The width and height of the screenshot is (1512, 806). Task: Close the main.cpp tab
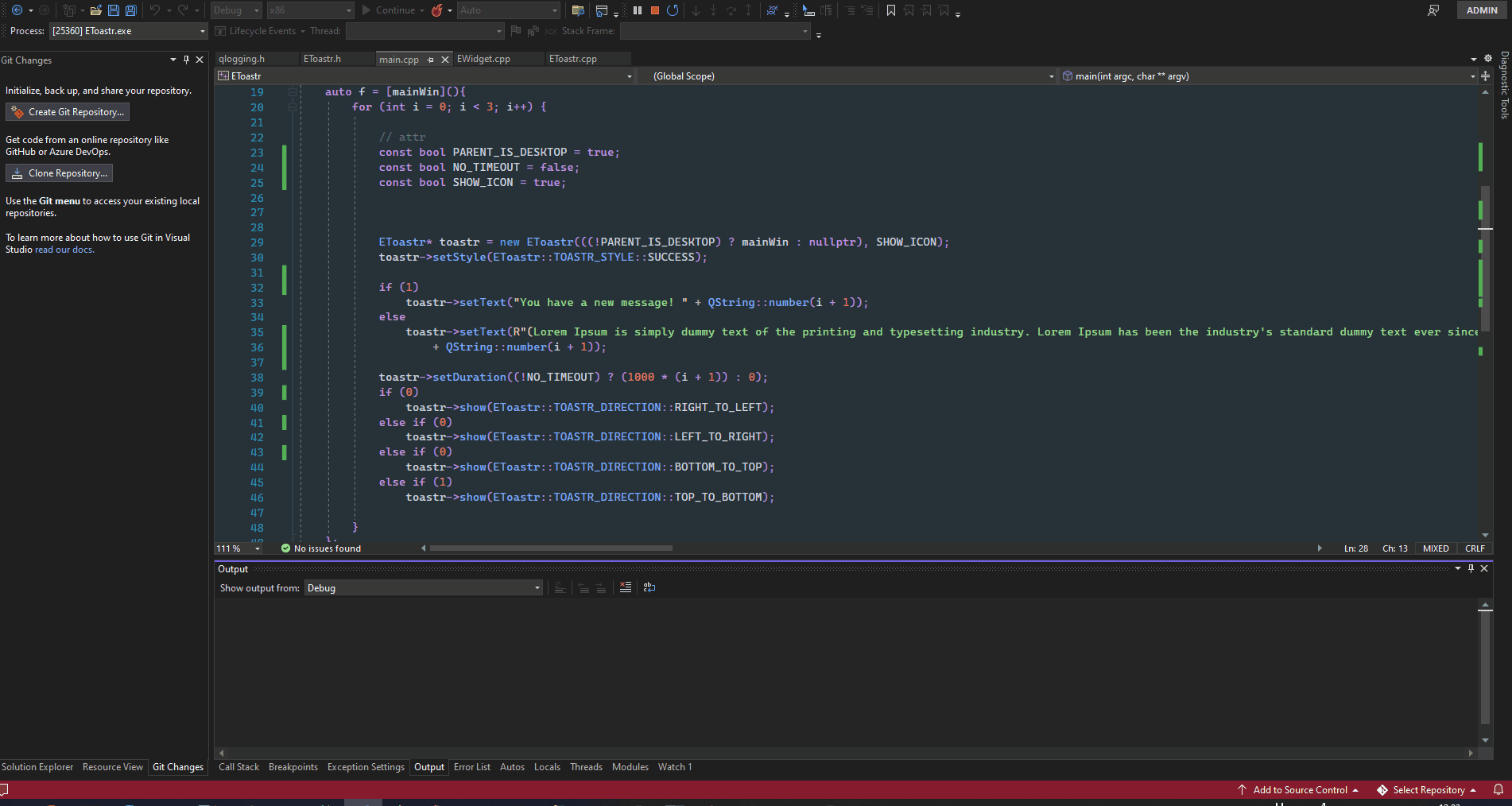point(445,60)
